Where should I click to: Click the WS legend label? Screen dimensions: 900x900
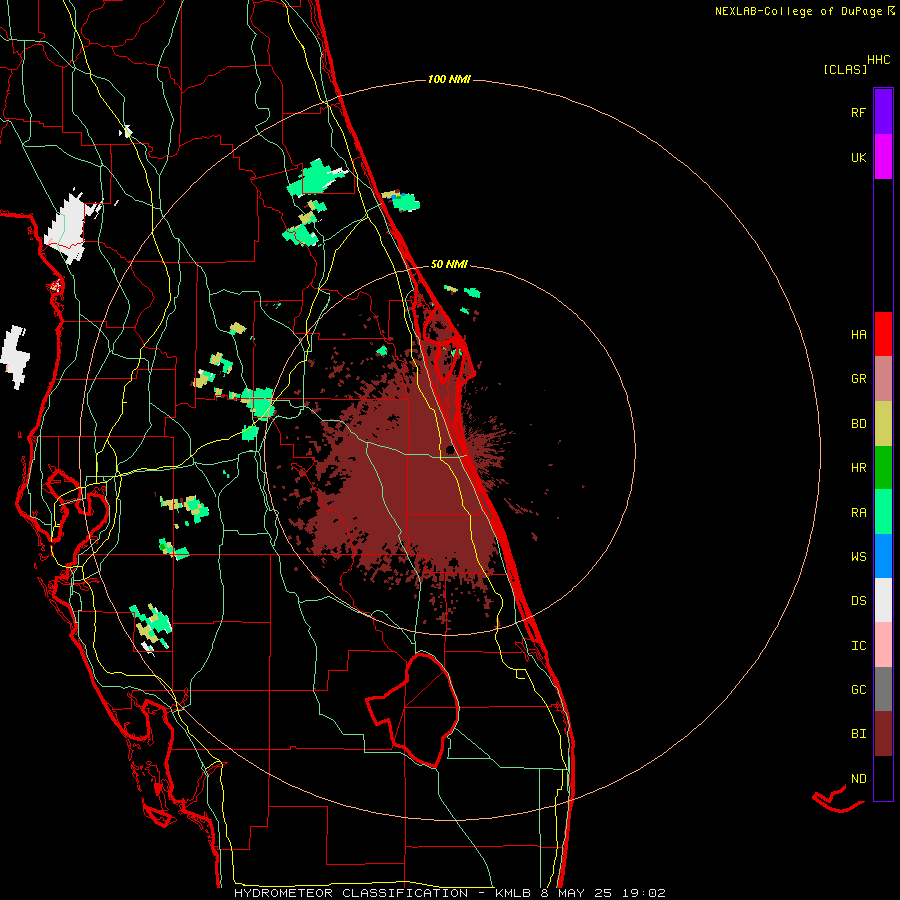[858, 556]
